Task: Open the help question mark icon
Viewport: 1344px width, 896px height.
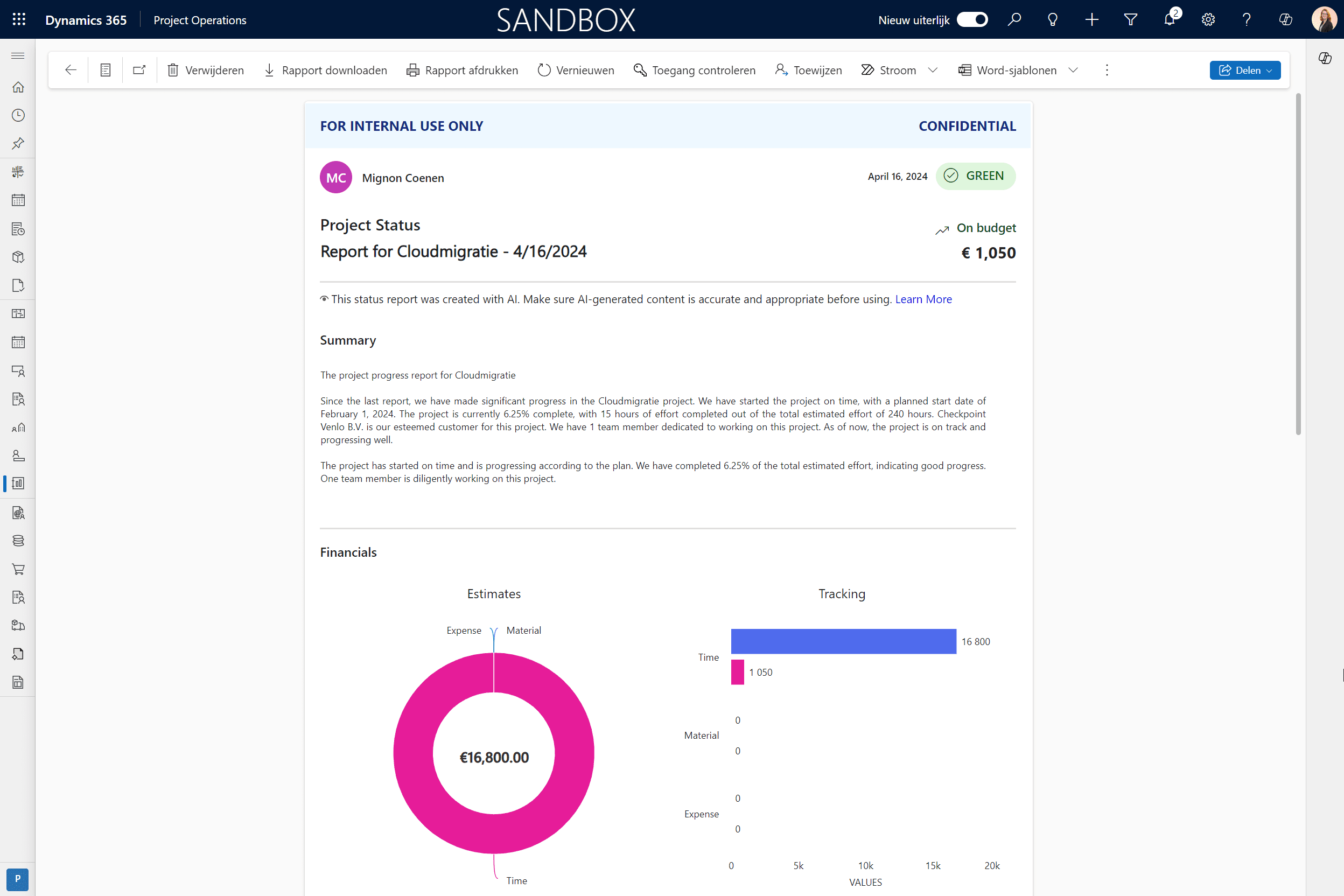Action: tap(1247, 20)
